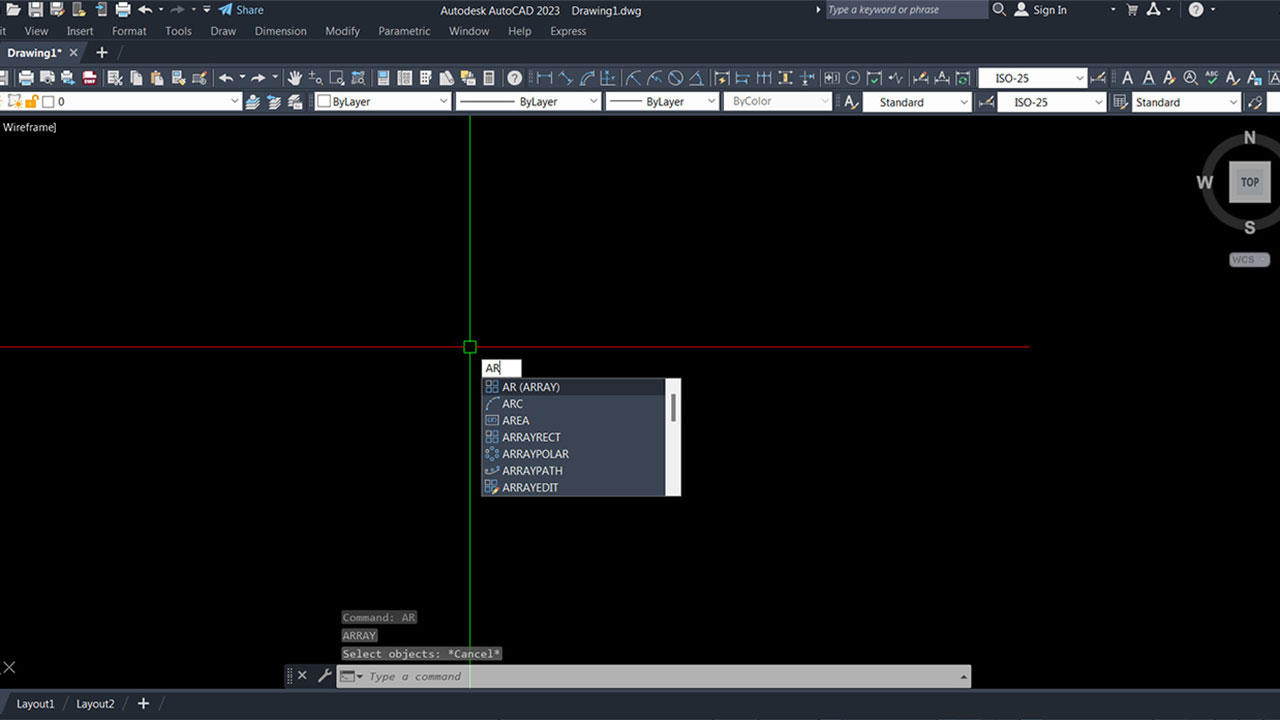Open the DesignCenter palette icon
Viewport: 1280px width, 720px height.
[404, 78]
